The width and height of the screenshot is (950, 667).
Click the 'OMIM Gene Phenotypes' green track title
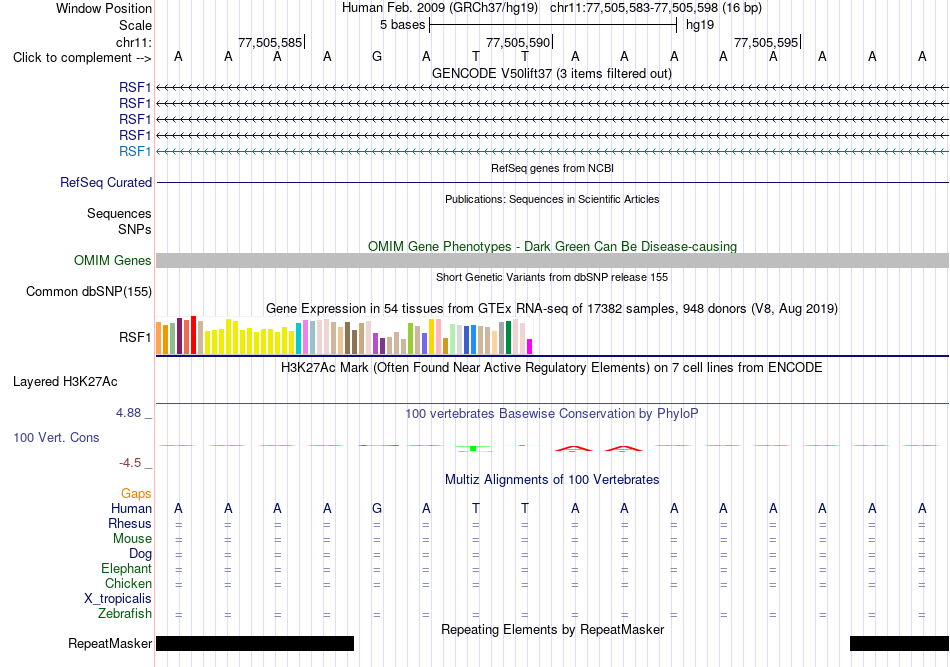coord(552,247)
